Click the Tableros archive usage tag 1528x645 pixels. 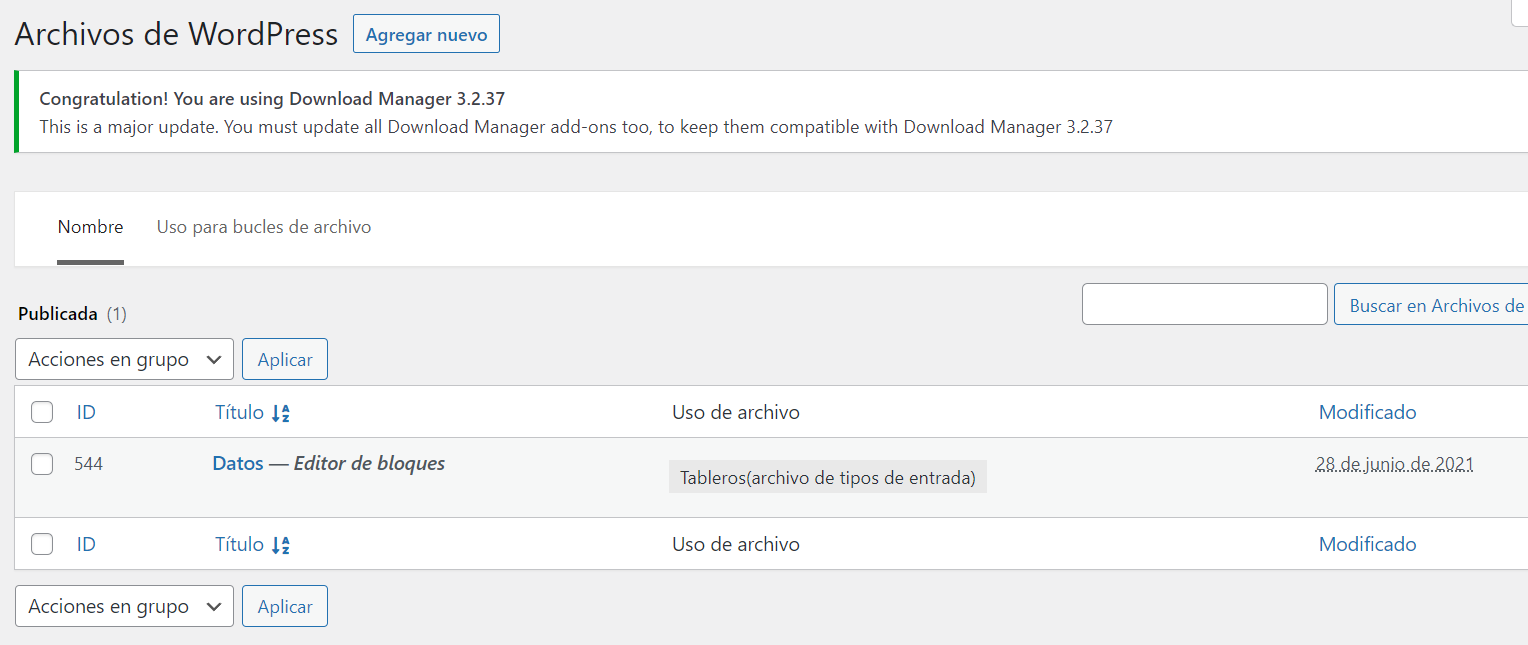pyautogui.click(x=827, y=477)
